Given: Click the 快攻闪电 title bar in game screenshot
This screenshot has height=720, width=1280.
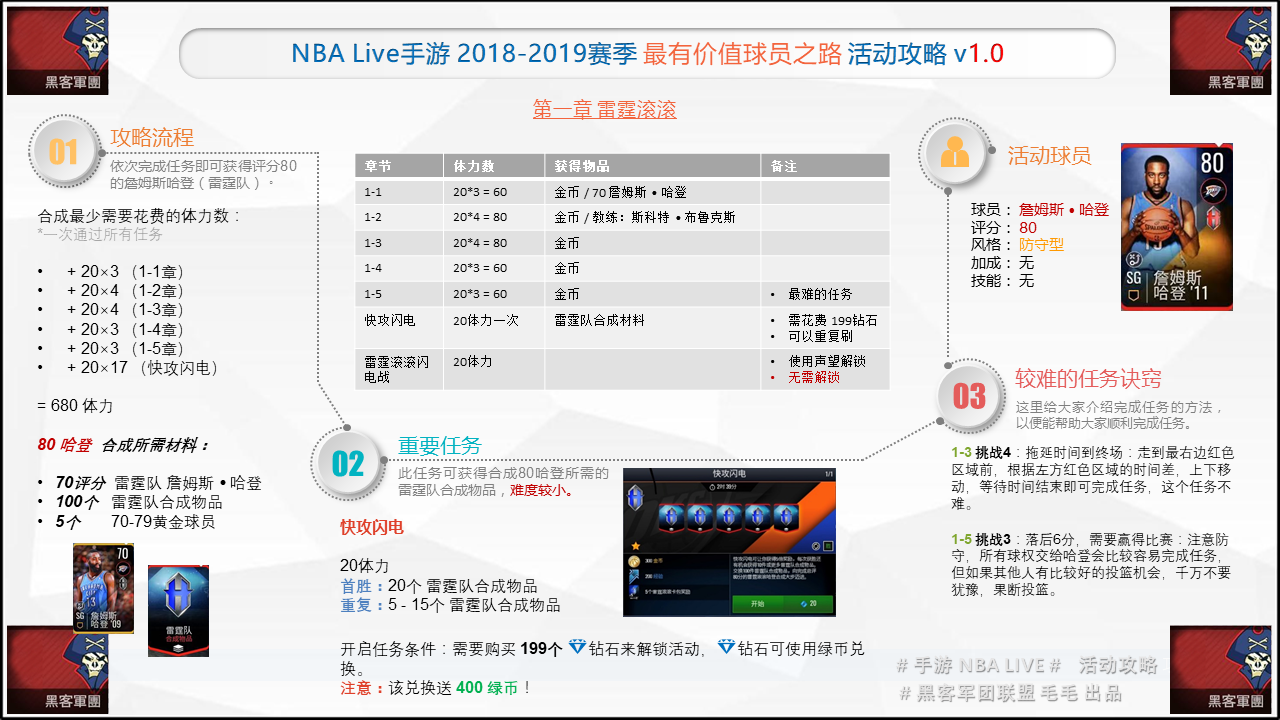Looking at the screenshot, I should [729, 474].
